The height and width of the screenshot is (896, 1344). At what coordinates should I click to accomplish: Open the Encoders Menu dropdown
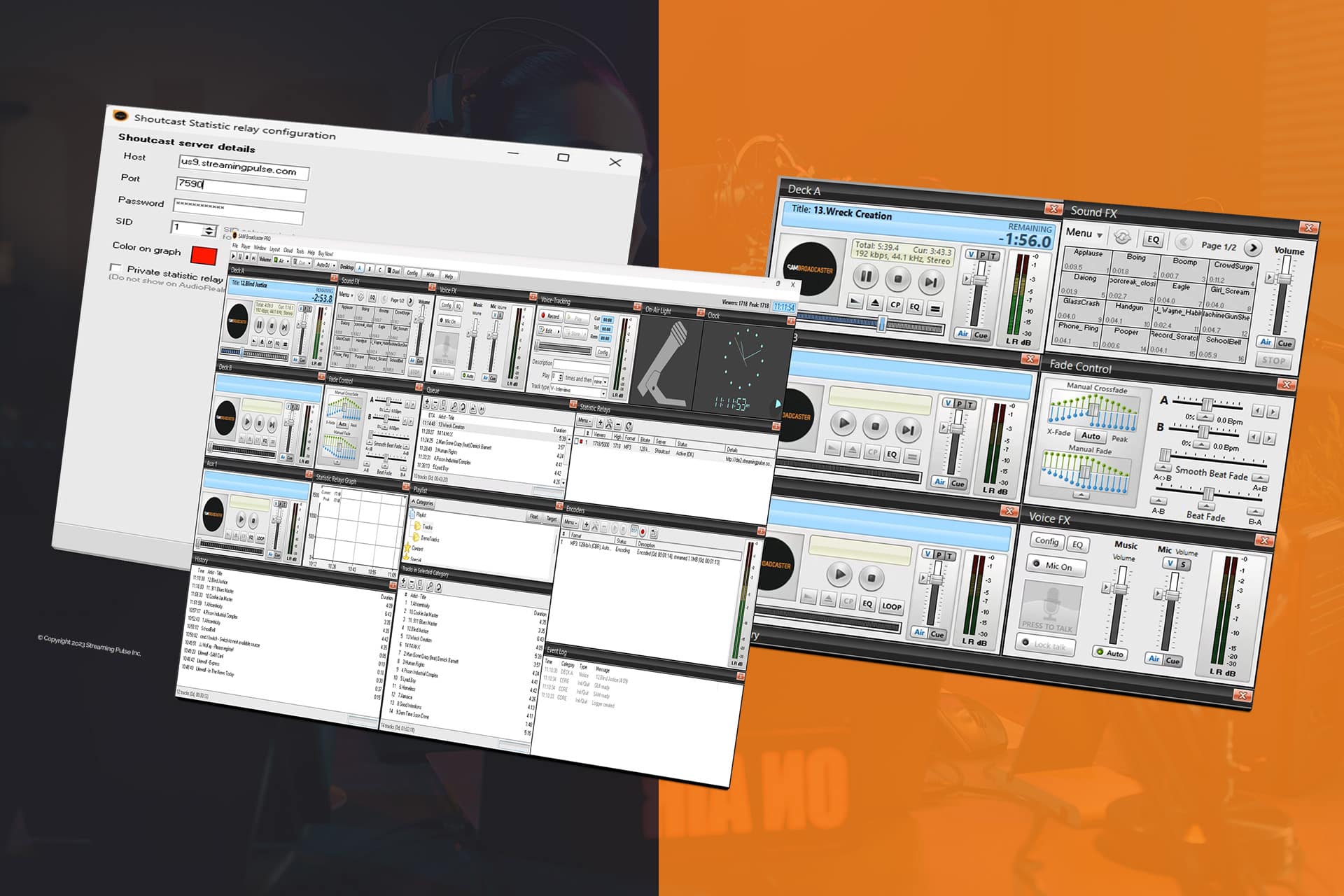point(570,523)
